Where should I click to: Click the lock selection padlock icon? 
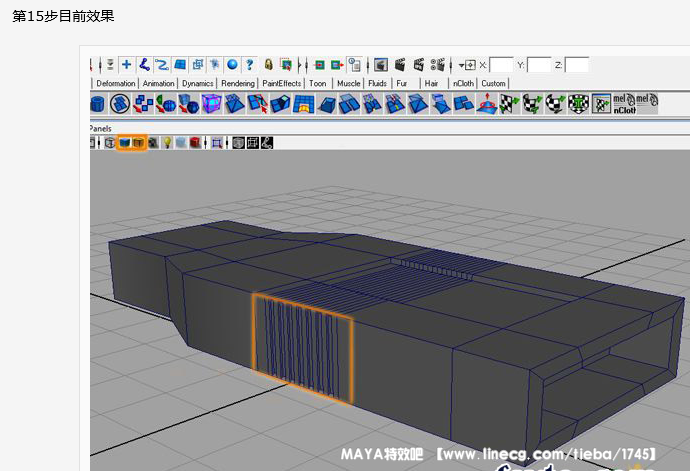(268, 64)
